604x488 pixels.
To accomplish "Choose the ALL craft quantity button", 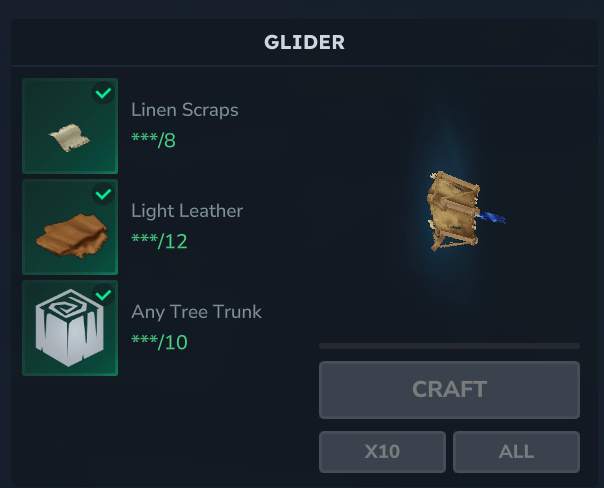I will [x=516, y=451].
